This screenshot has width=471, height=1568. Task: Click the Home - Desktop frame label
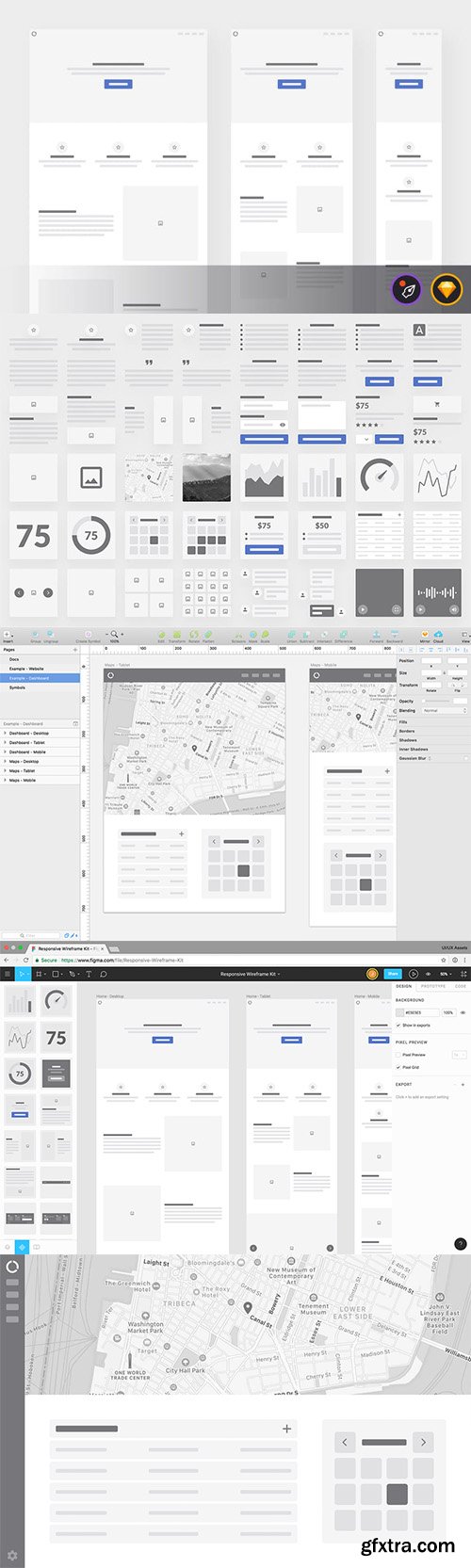110,995
